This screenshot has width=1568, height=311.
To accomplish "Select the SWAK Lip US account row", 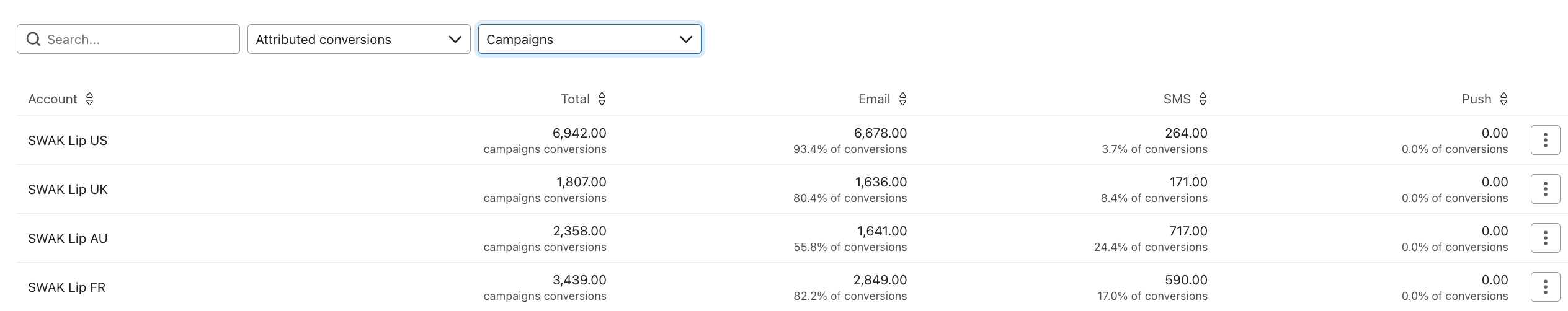I will pyautogui.click(x=68, y=141).
